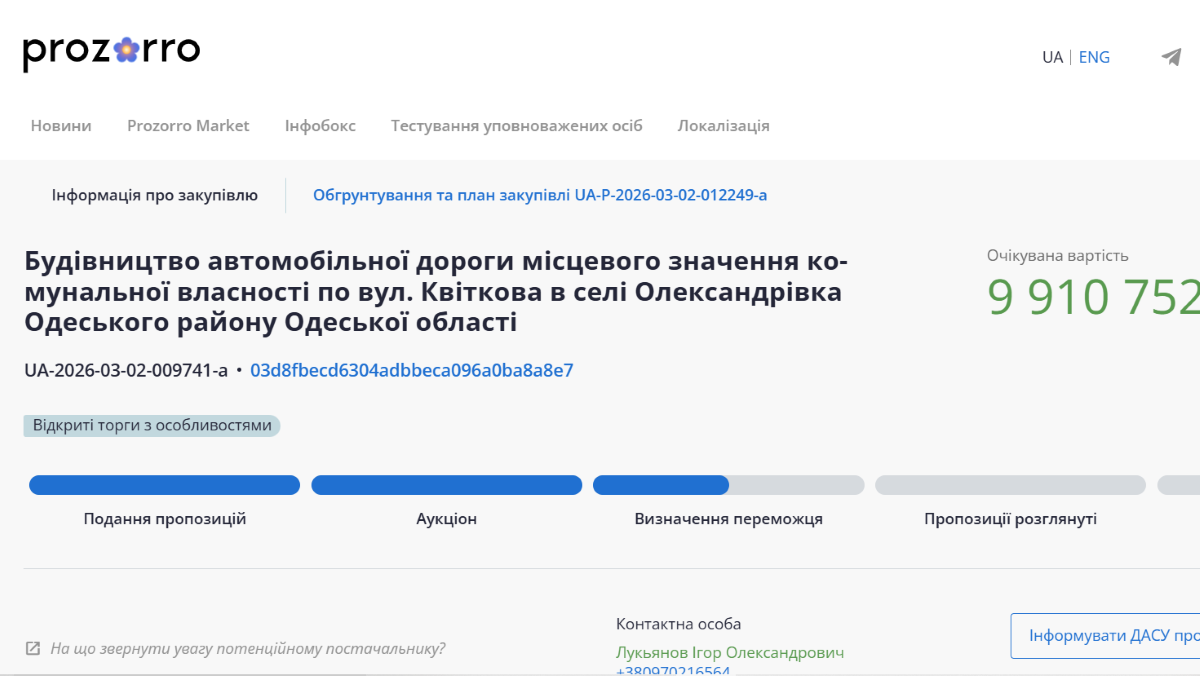Go to Prozorro Market
The image size is (1200, 676).
pos(188,126)
